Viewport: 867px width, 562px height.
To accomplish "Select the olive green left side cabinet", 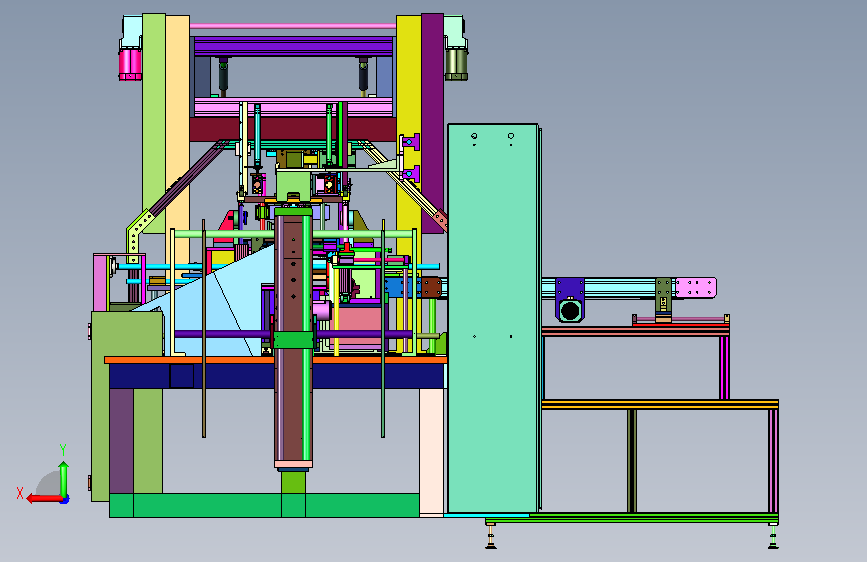I will [x=126, y=407].
